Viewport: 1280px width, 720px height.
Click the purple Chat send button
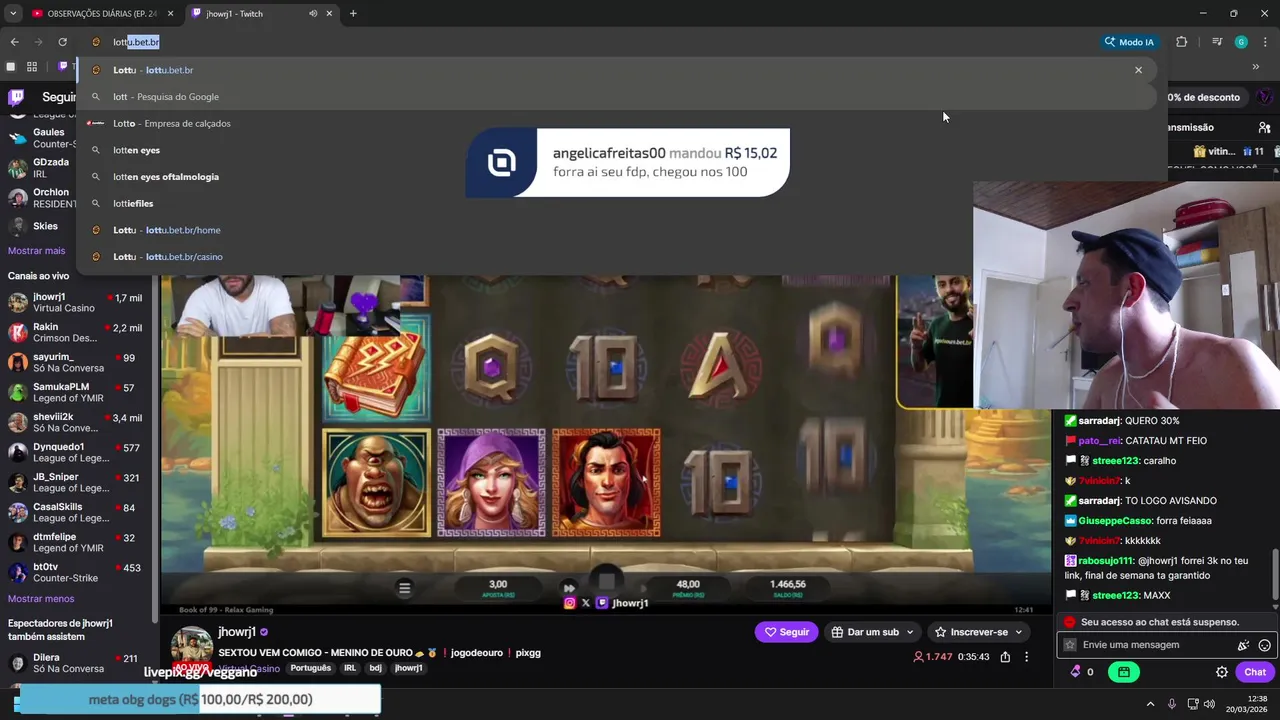click(1255, 672)
